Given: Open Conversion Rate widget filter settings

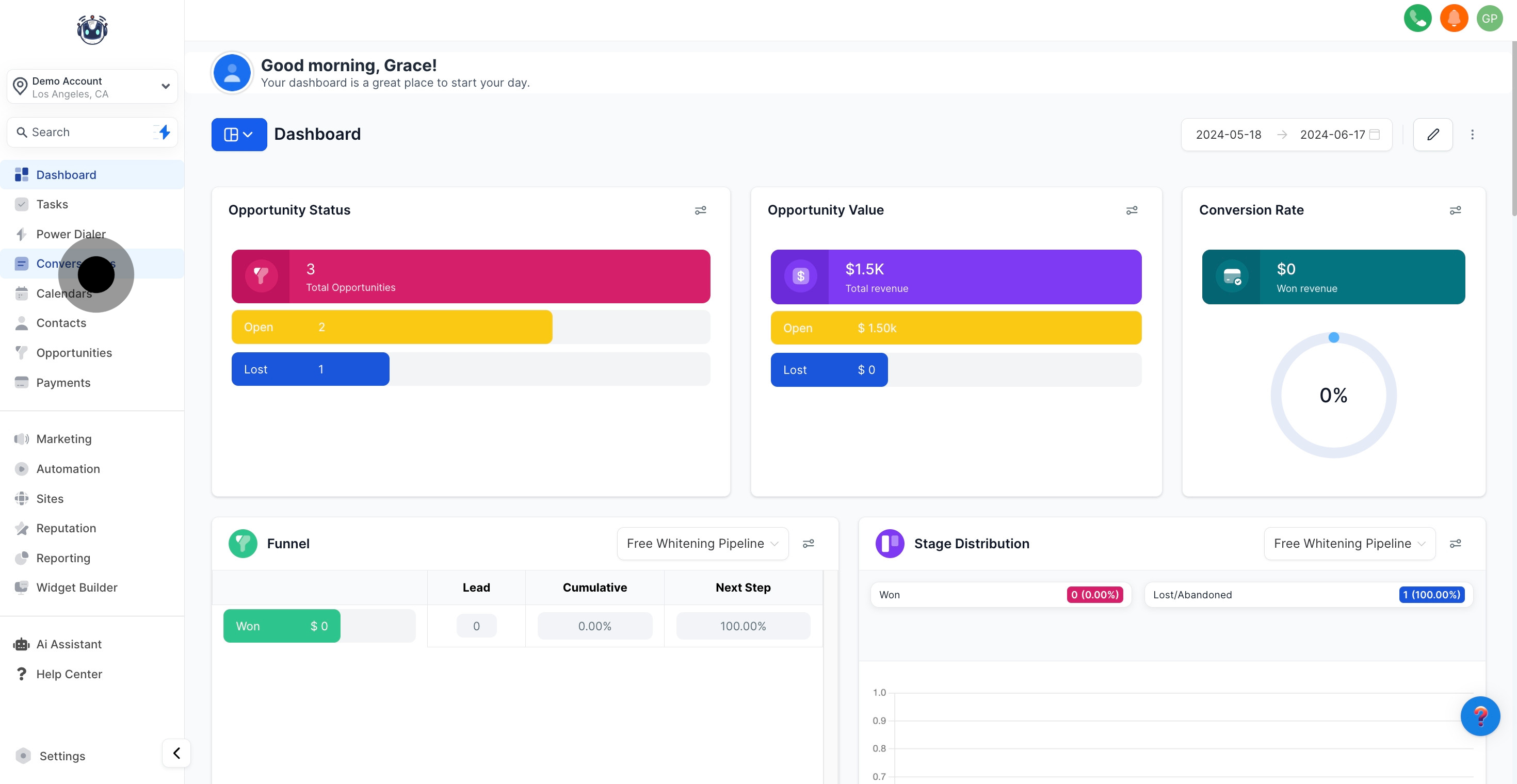Looking at the screenshot, I should click(x=1455, y=210).
